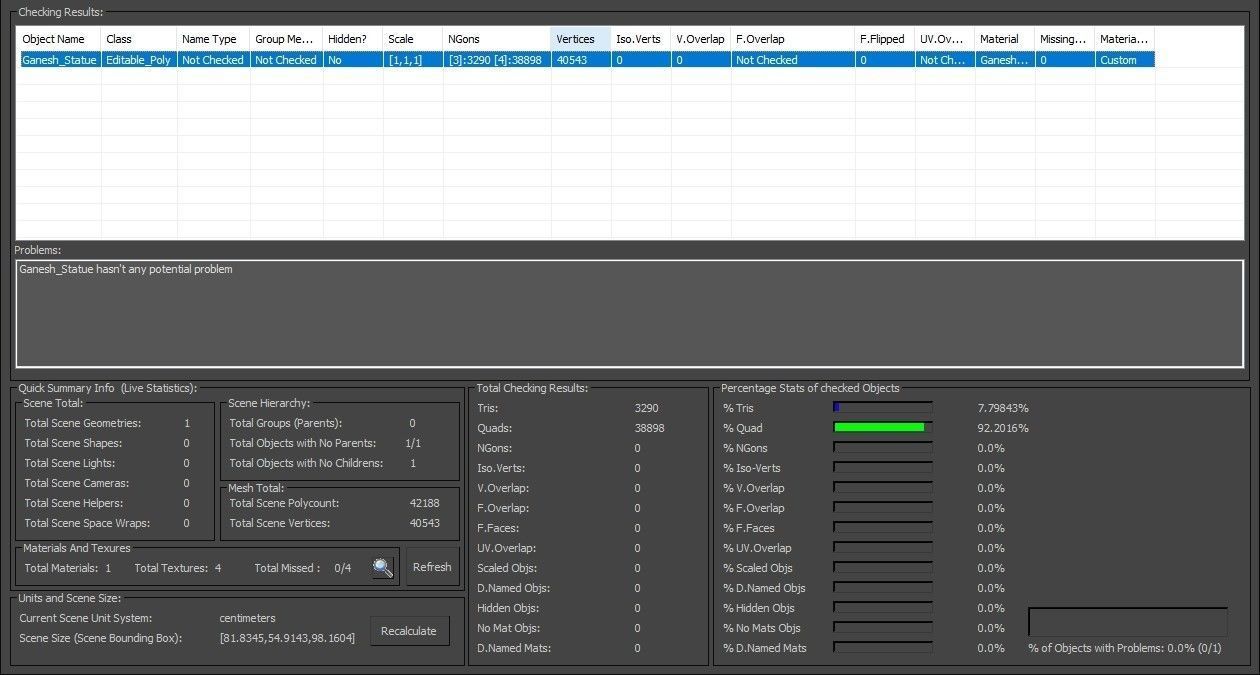The height and width of the screenshot is (675, 1260).
Task: Click the Total Textures label
Action: pos(171,568)
